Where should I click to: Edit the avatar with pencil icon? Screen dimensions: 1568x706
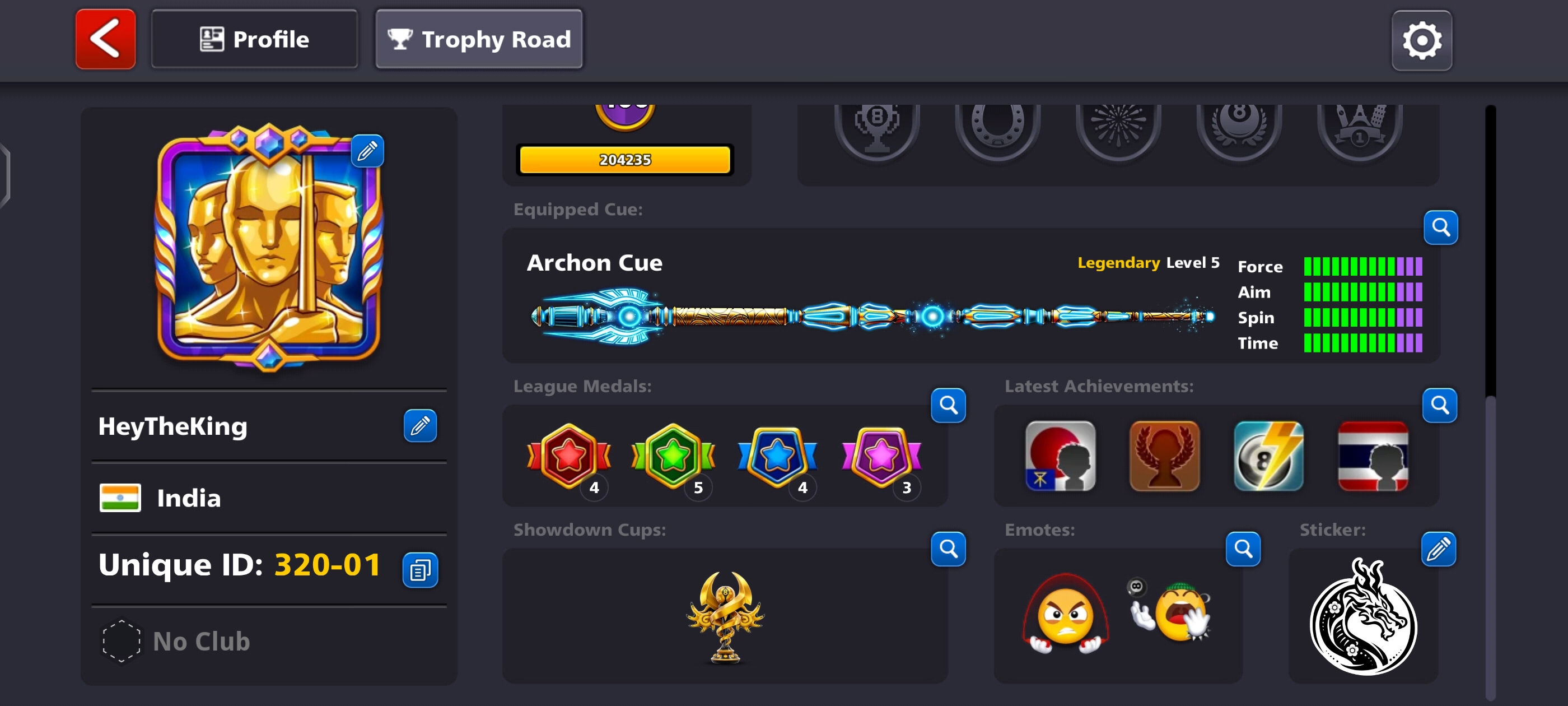click(x=367, y=151)
